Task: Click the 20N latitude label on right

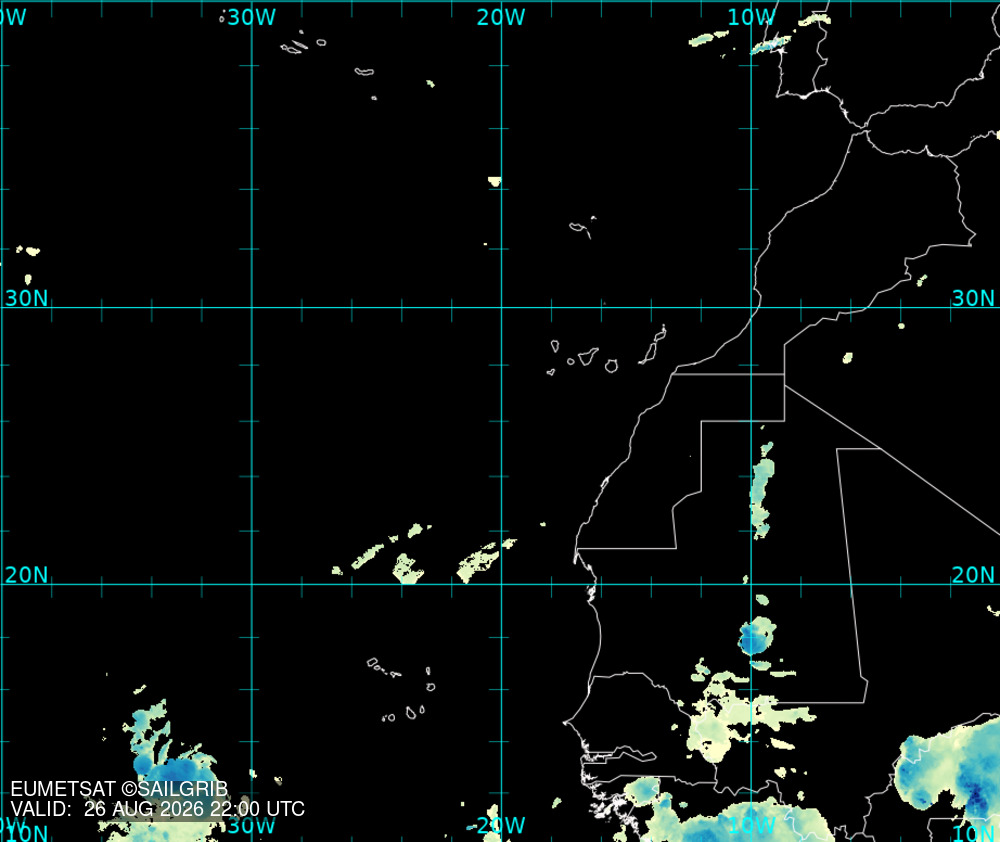Action: 973,575
